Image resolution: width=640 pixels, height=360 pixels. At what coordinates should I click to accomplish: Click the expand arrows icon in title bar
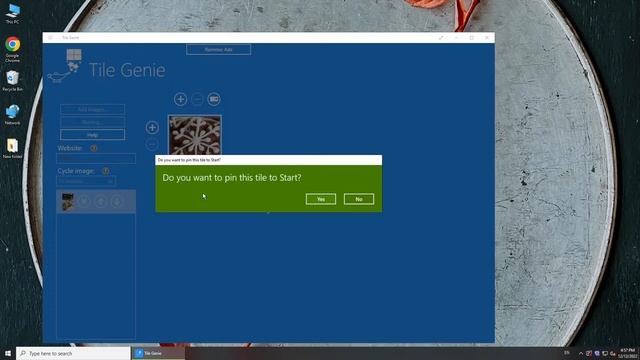pos(441,38)
